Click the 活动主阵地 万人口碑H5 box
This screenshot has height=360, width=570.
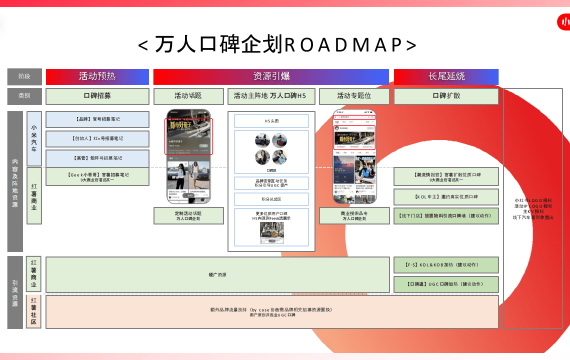pyautogui.click(x=271, y=96)
